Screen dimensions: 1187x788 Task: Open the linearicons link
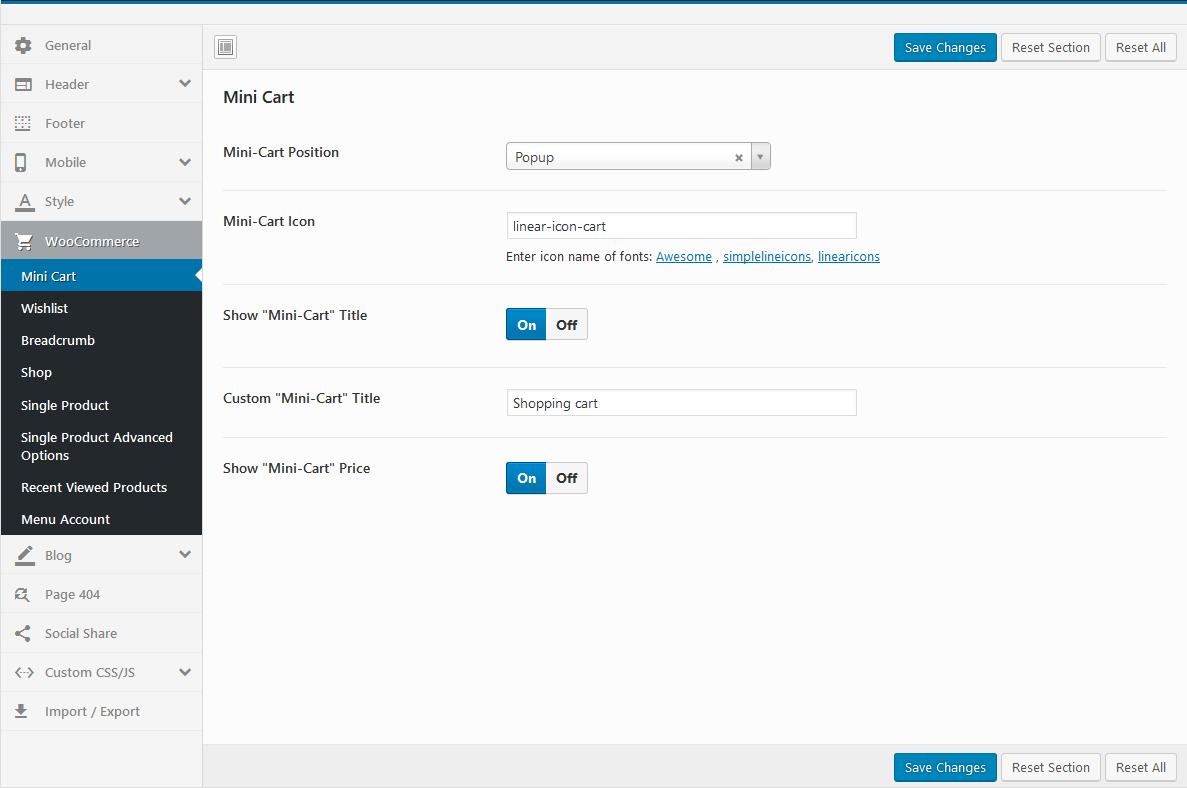point(849,257)
